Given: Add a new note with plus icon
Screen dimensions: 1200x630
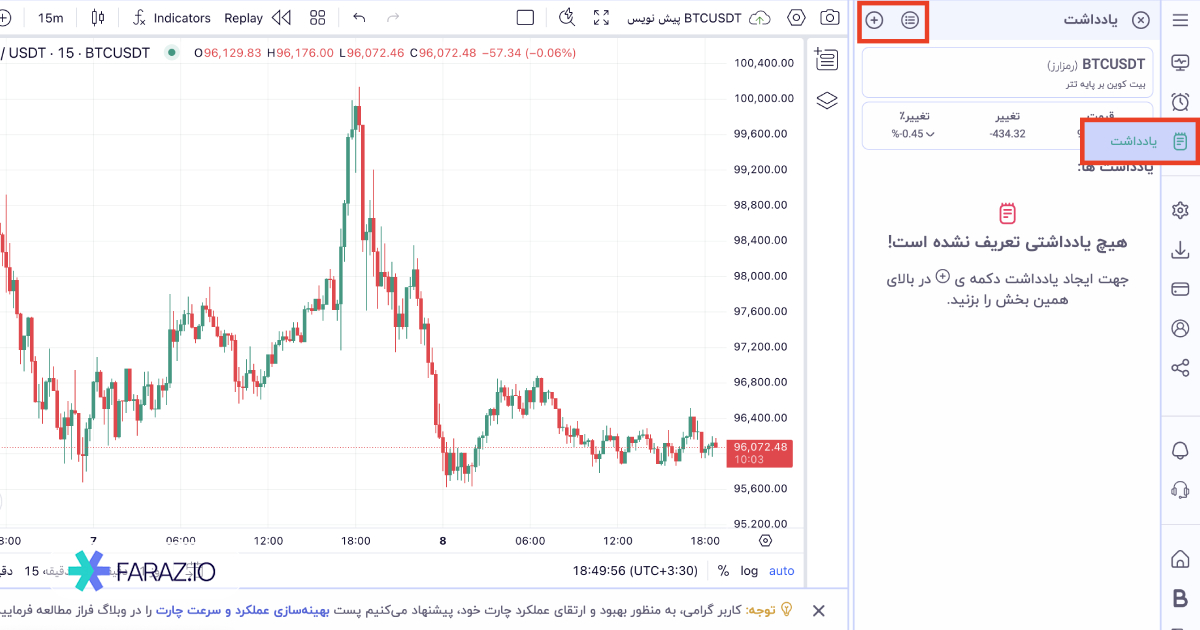Looking at the screenshot, I should click(874, 20).
